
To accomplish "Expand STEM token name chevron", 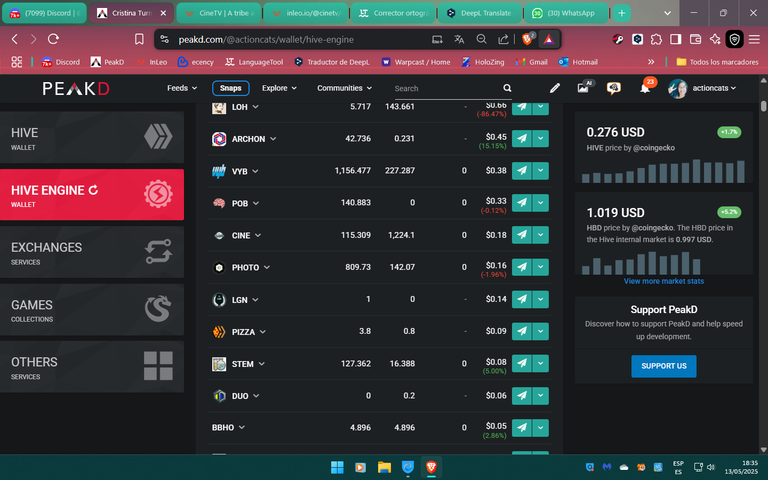I will [262, 364].
